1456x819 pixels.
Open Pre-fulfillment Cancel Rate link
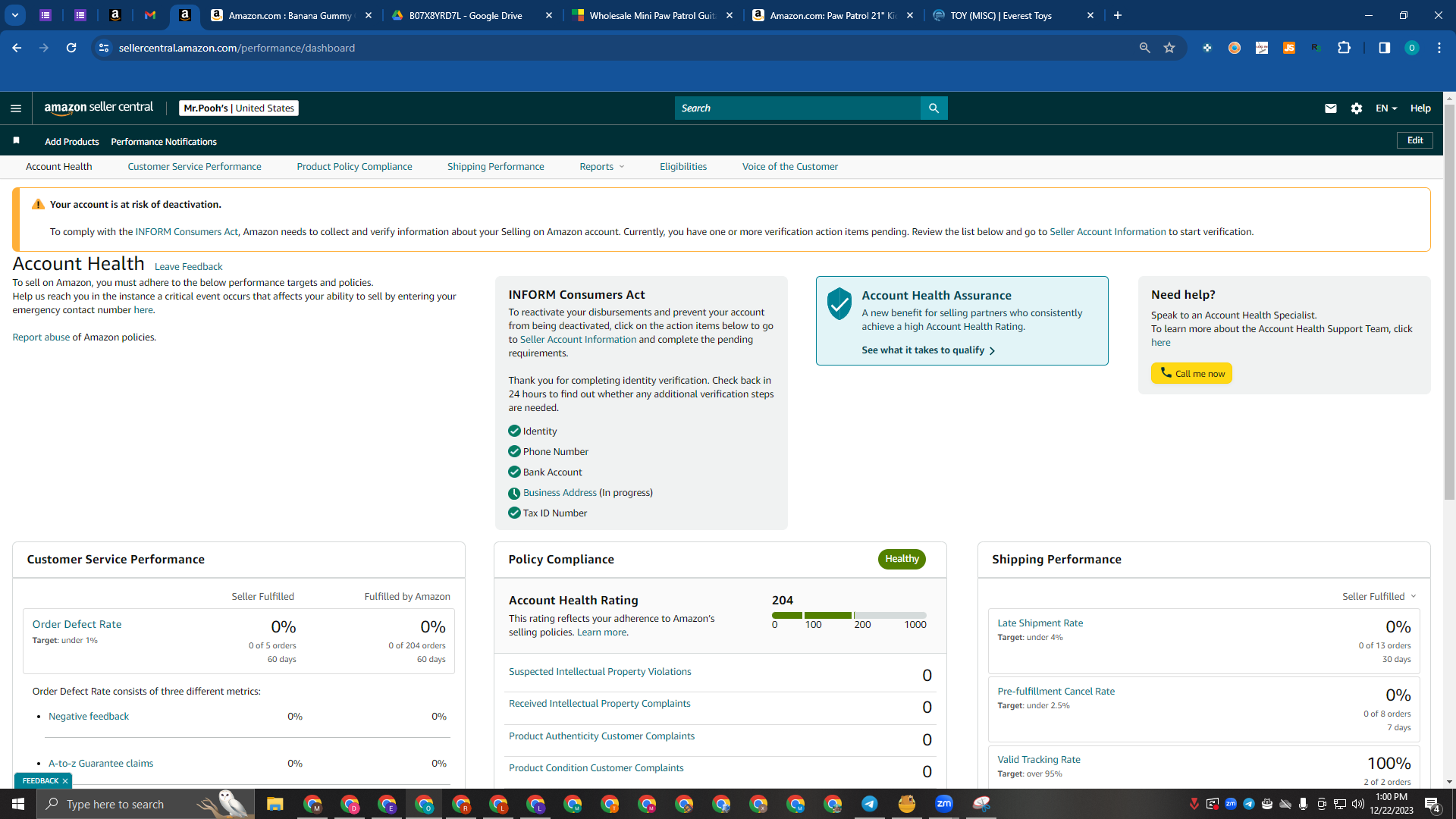coord(1056,692)
